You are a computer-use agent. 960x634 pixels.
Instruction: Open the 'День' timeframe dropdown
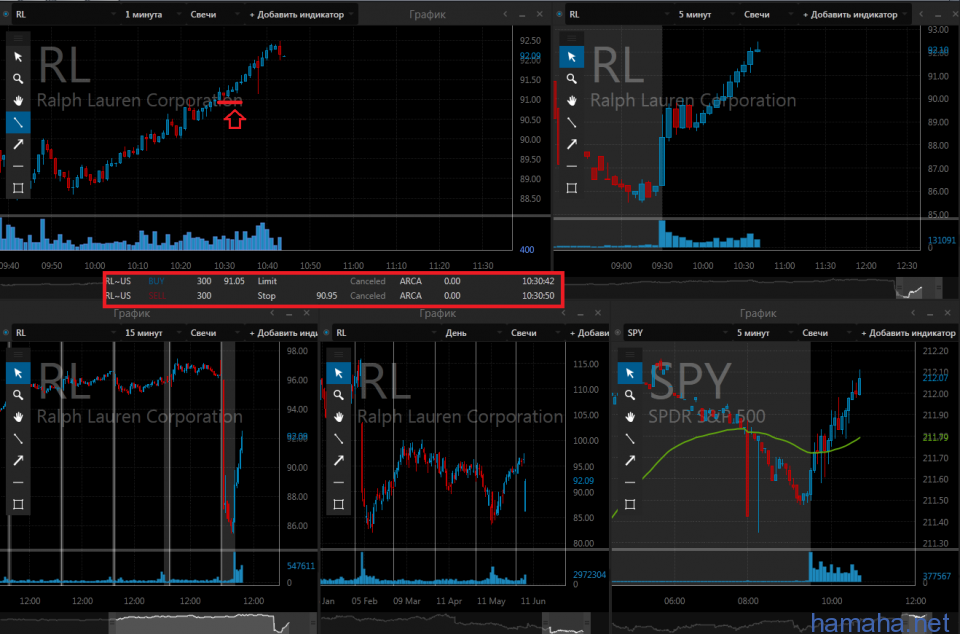click(x=473, y=333)
